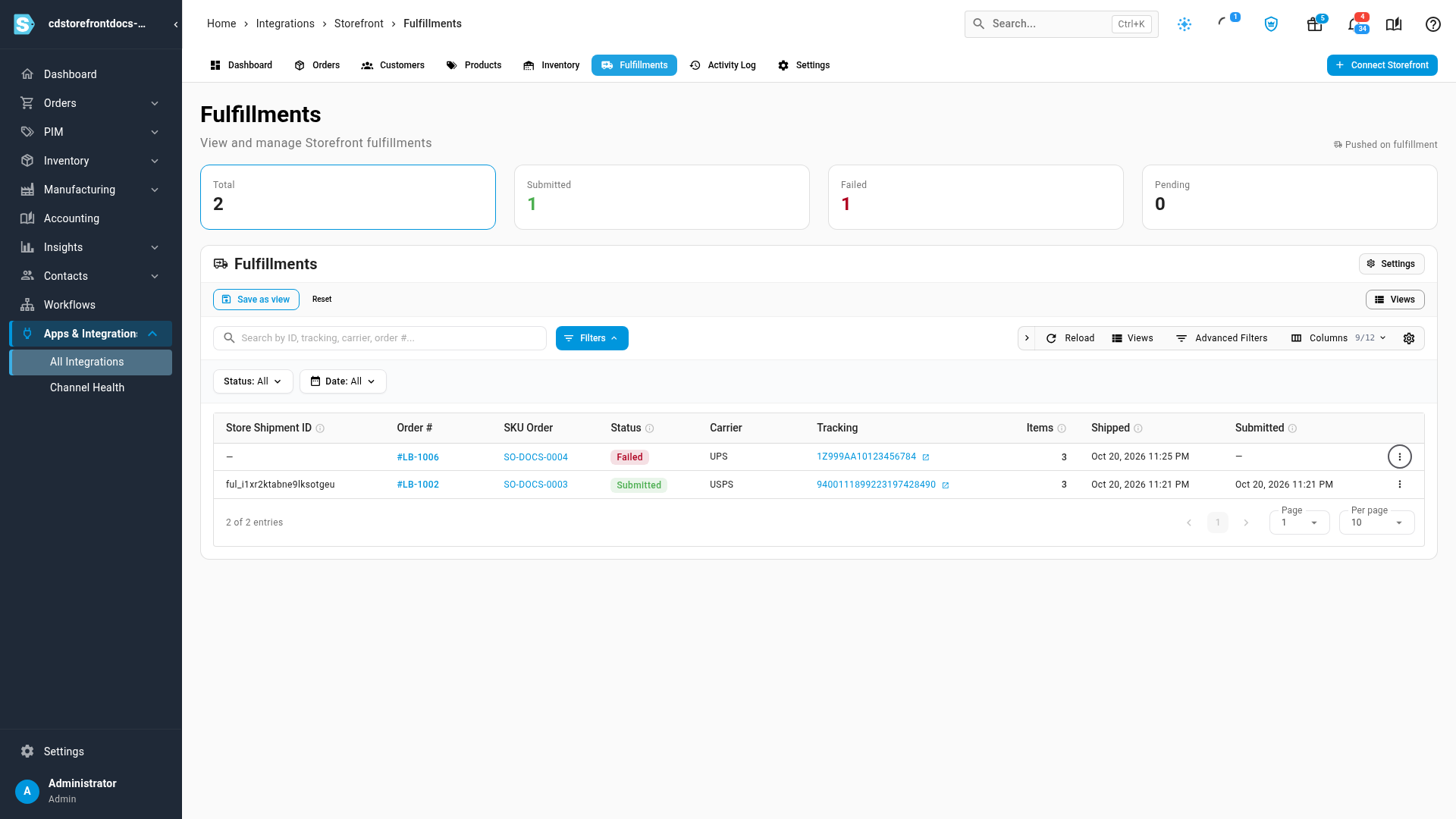Click Save as view button

click(256, 300)
